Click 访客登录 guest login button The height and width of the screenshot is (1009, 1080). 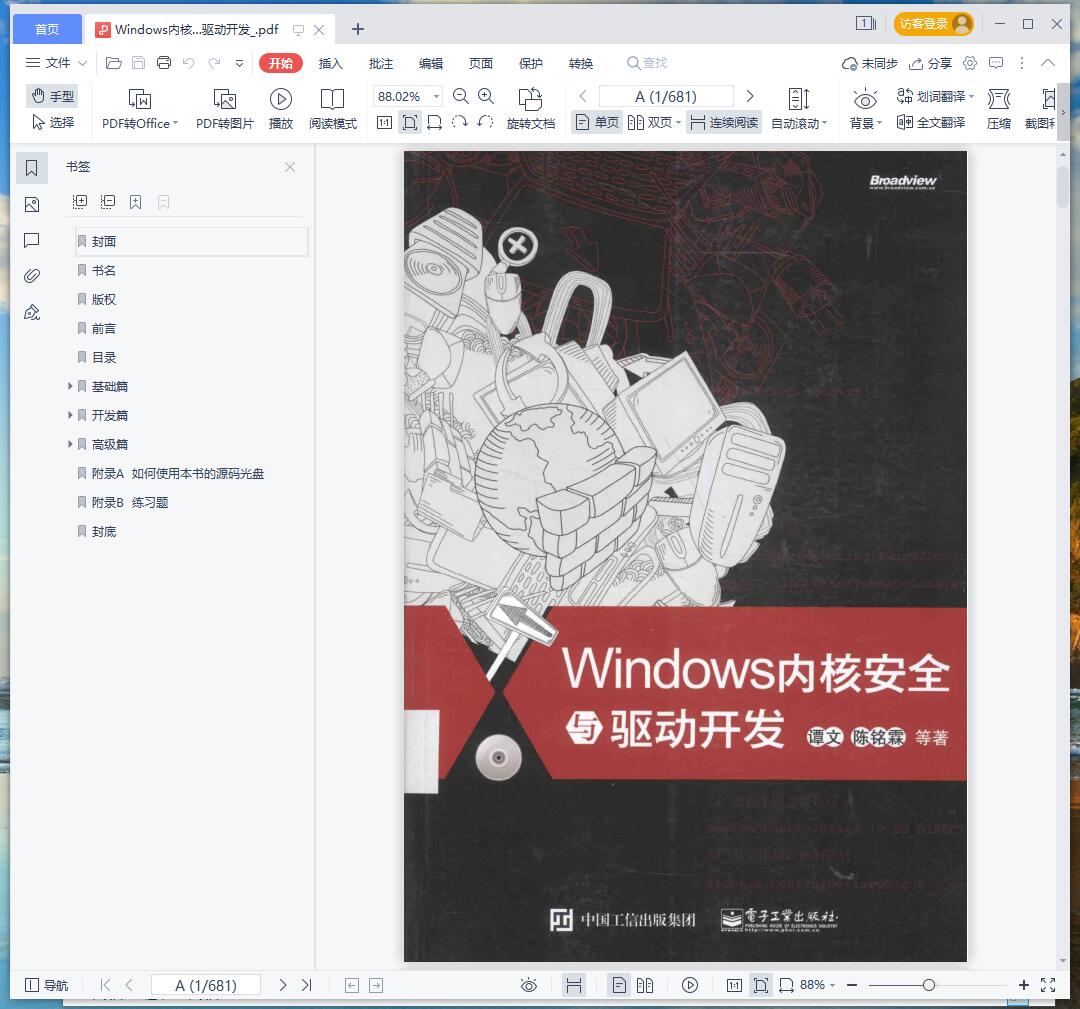(x=933, y=24)
